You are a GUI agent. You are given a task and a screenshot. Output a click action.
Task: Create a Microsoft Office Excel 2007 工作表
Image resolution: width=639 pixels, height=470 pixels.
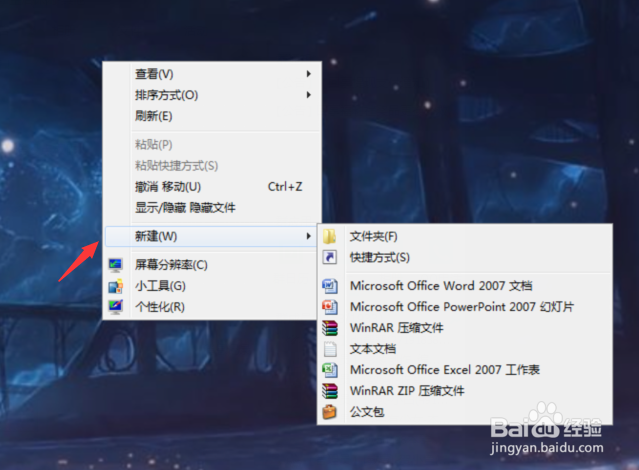(465, 370)
